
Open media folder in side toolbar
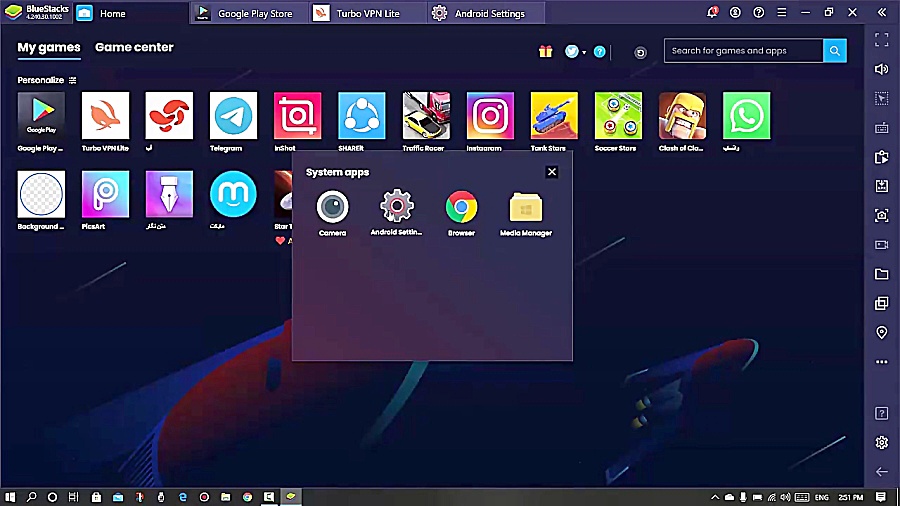(882, 274)
